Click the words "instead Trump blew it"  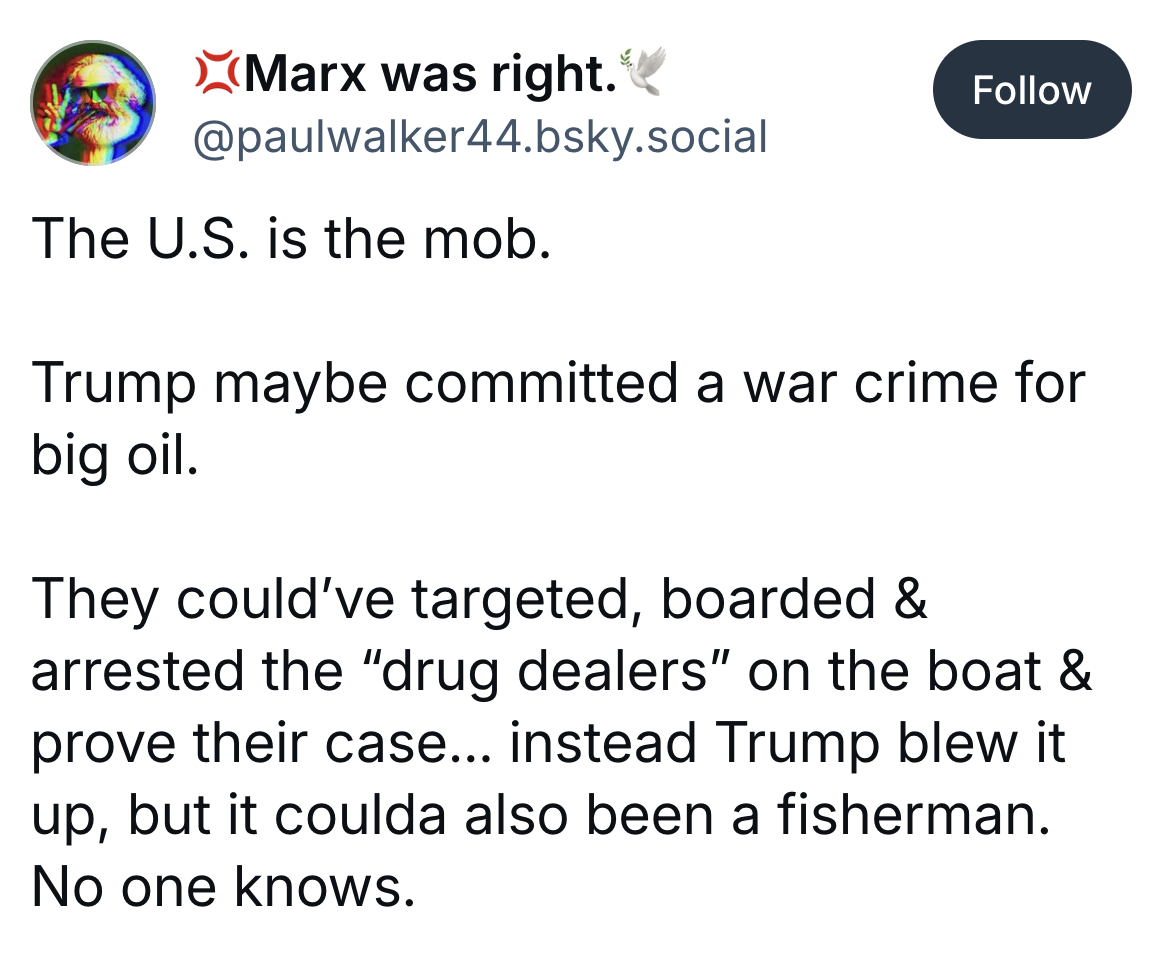(787, 743)
